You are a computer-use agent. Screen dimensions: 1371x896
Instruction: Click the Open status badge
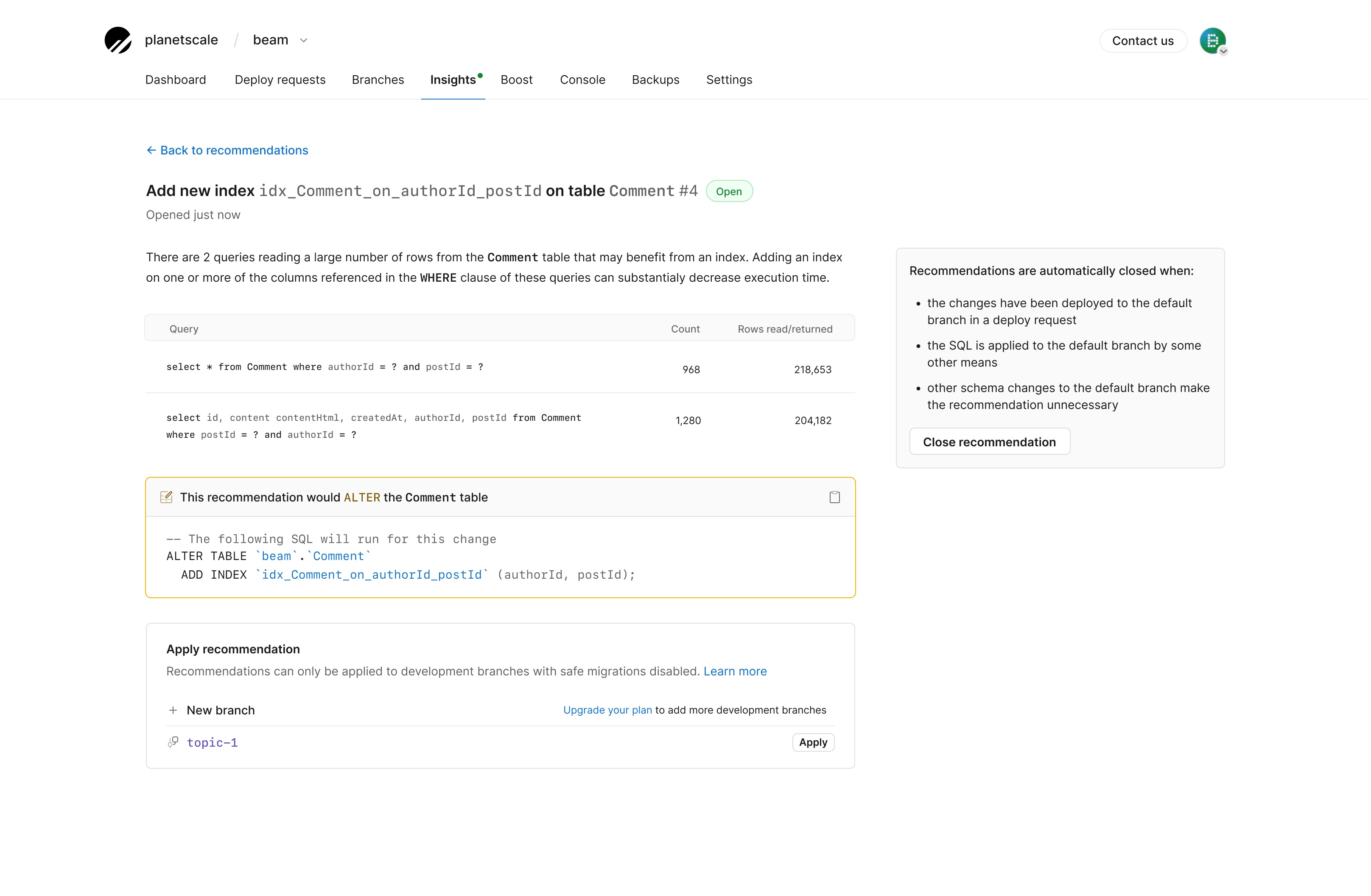pos(729,191)
